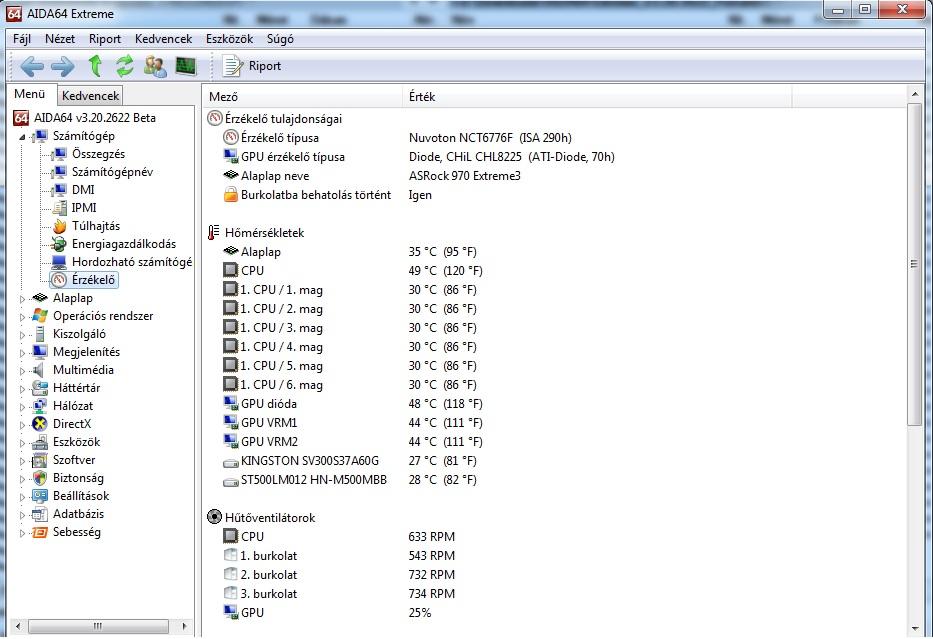The width and height of the screenshot is (933, 639).
Task: Click the Érzékelő tulajdonságai section icon
Action: pos(214,118)
